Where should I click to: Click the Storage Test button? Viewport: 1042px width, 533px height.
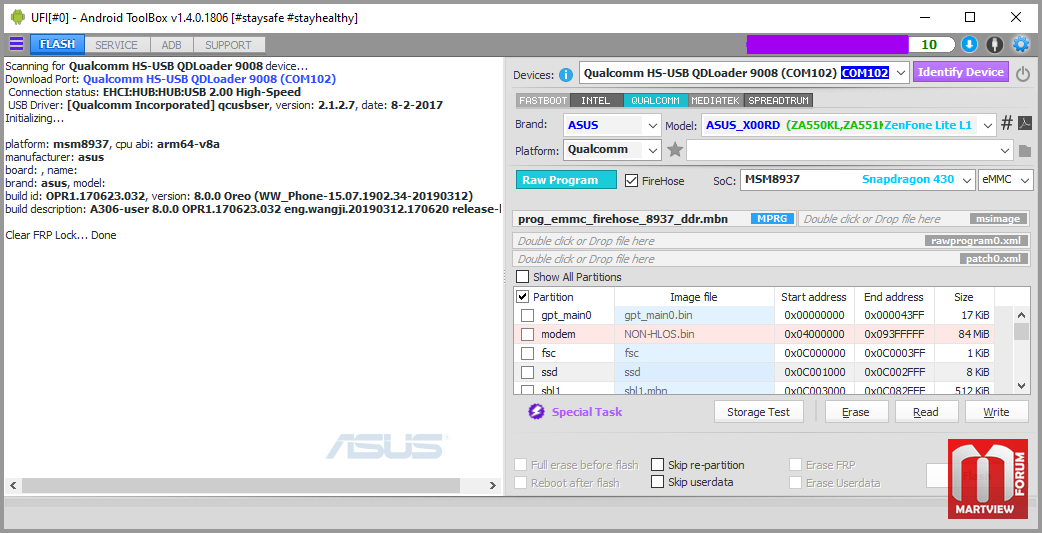click(x=759, y=412)
